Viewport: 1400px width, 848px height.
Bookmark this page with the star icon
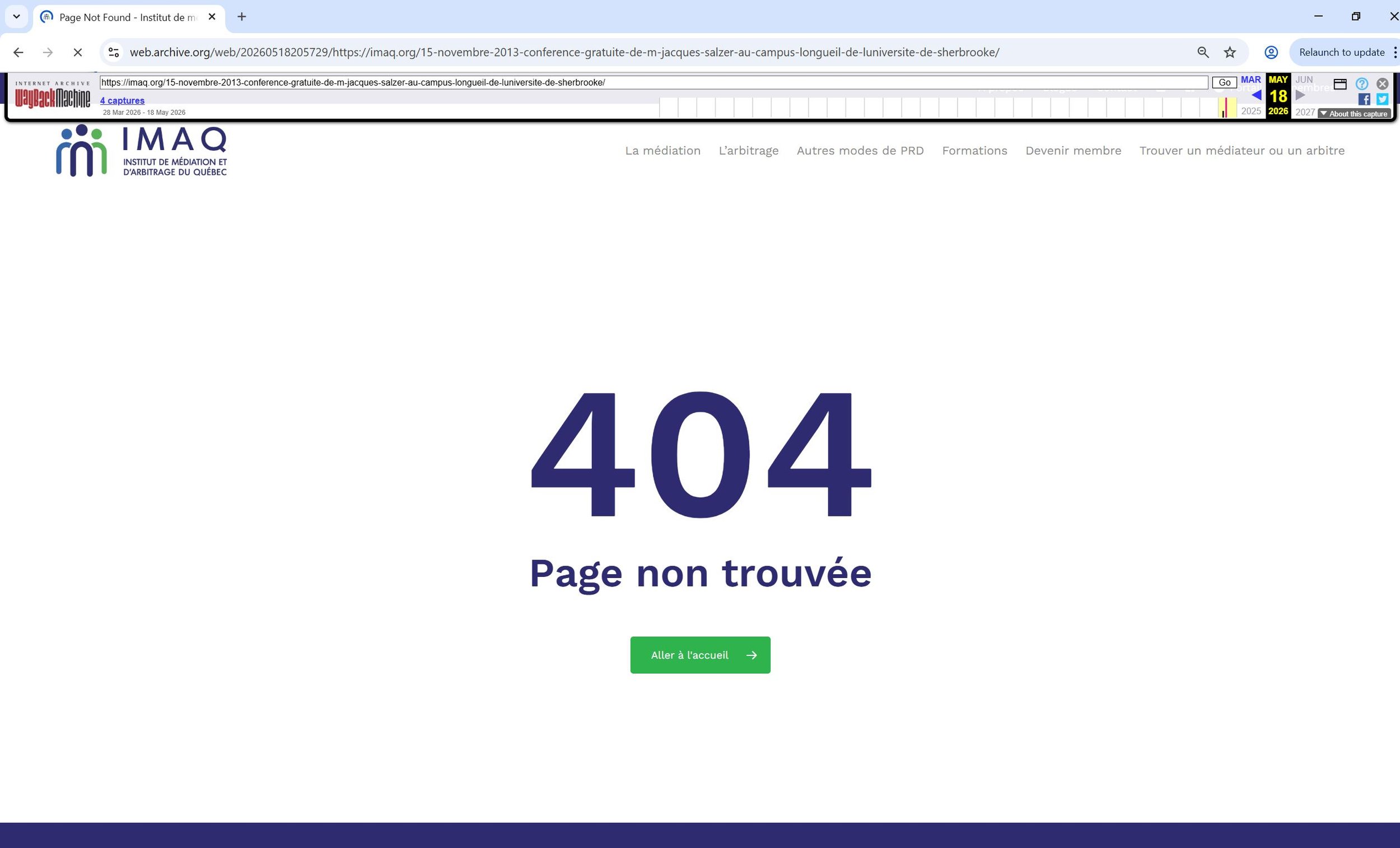(x=1230, y=52)
